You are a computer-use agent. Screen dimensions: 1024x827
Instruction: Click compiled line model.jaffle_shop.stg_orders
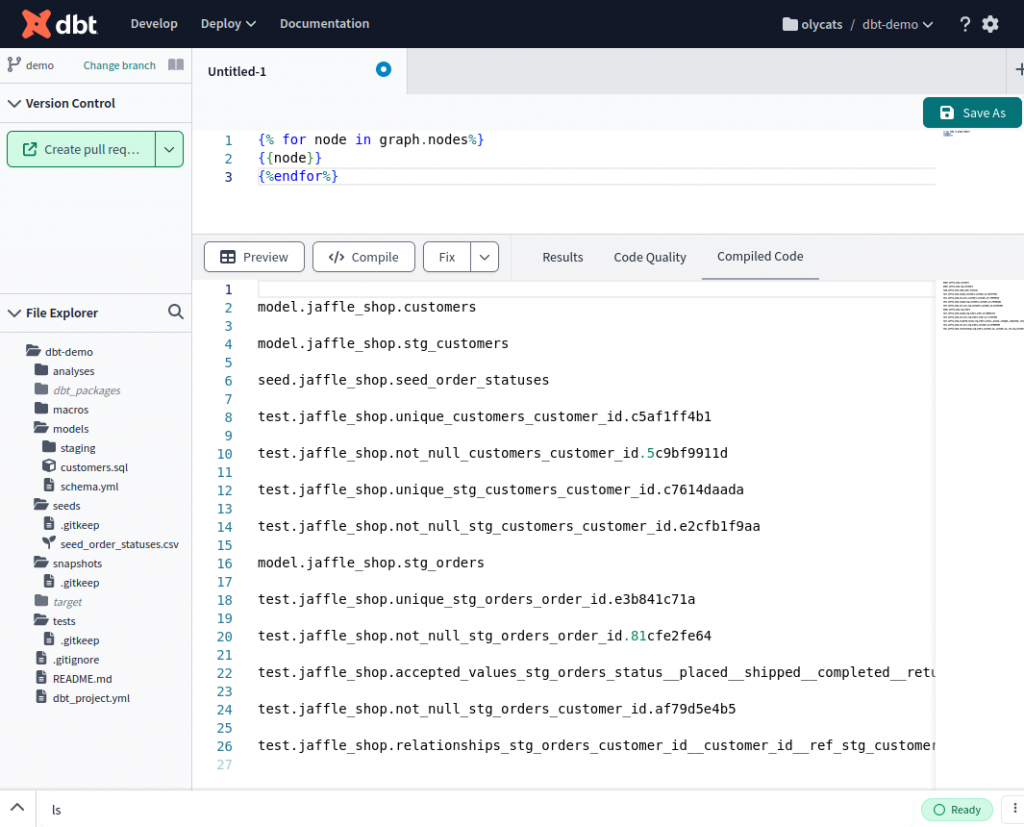click(x=371, y=562)
